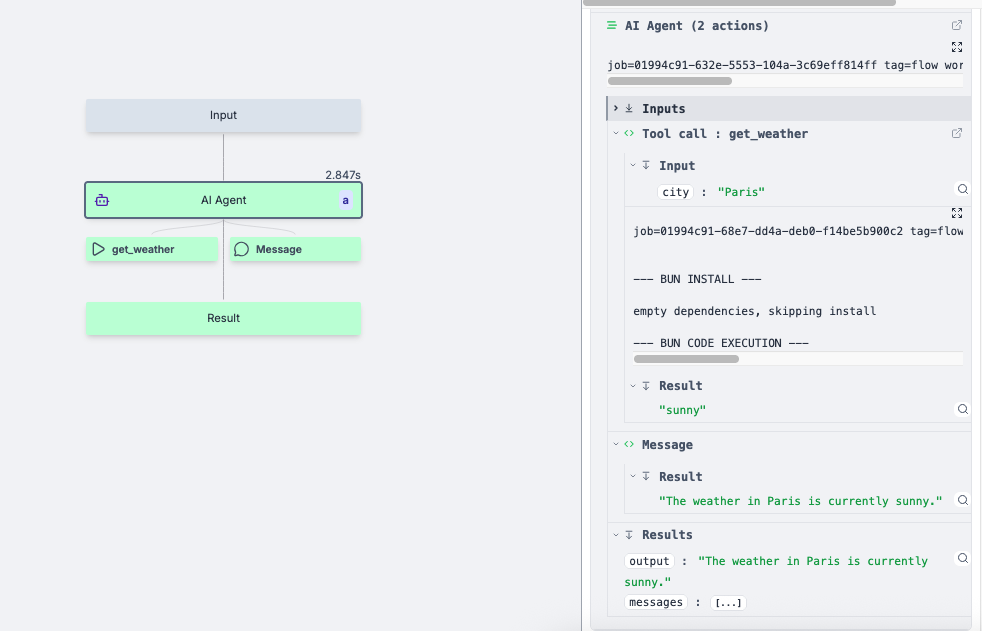
Task: Click the output badge under Results
Action: coord(649,561)
